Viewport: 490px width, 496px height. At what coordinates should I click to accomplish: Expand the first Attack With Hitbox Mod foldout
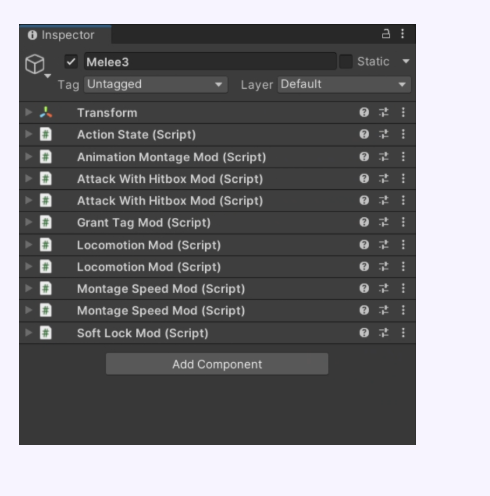[x=29, y=179]
